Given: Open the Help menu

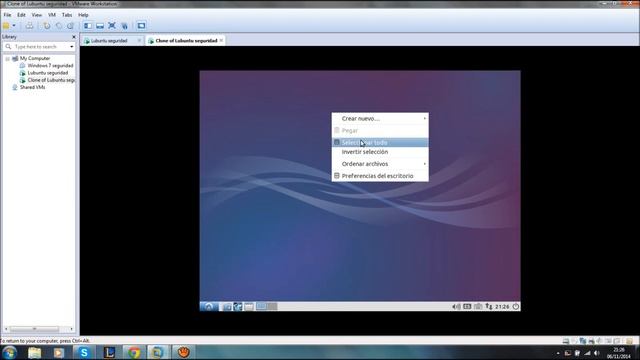Looking at the screenshot, I should (83, 15).
